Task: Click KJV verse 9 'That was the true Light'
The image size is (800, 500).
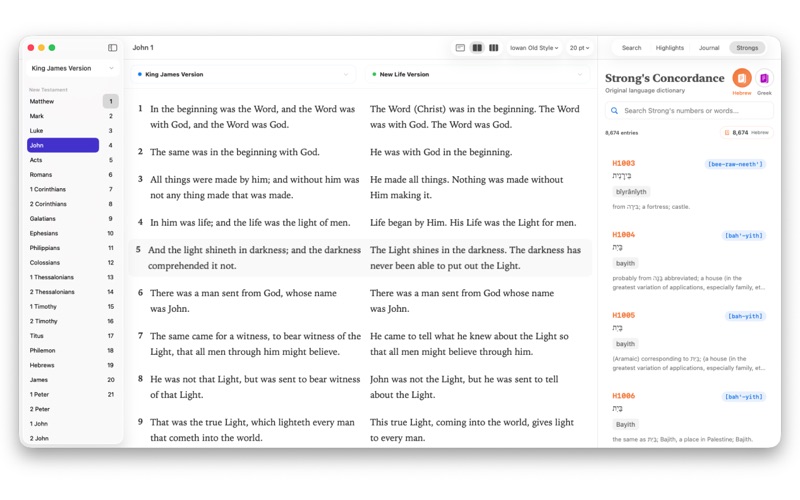Action: [x=252, y=430]
